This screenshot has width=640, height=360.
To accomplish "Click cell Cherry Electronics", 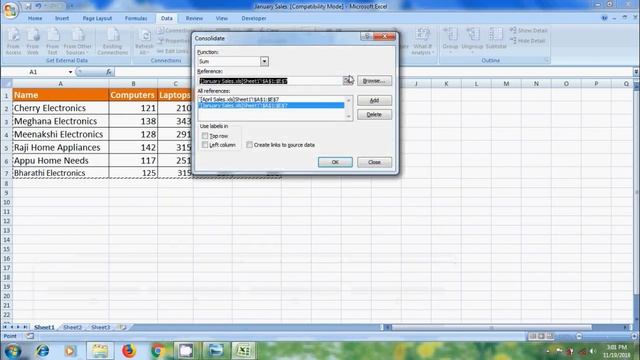I will click(x=60, y=108).
